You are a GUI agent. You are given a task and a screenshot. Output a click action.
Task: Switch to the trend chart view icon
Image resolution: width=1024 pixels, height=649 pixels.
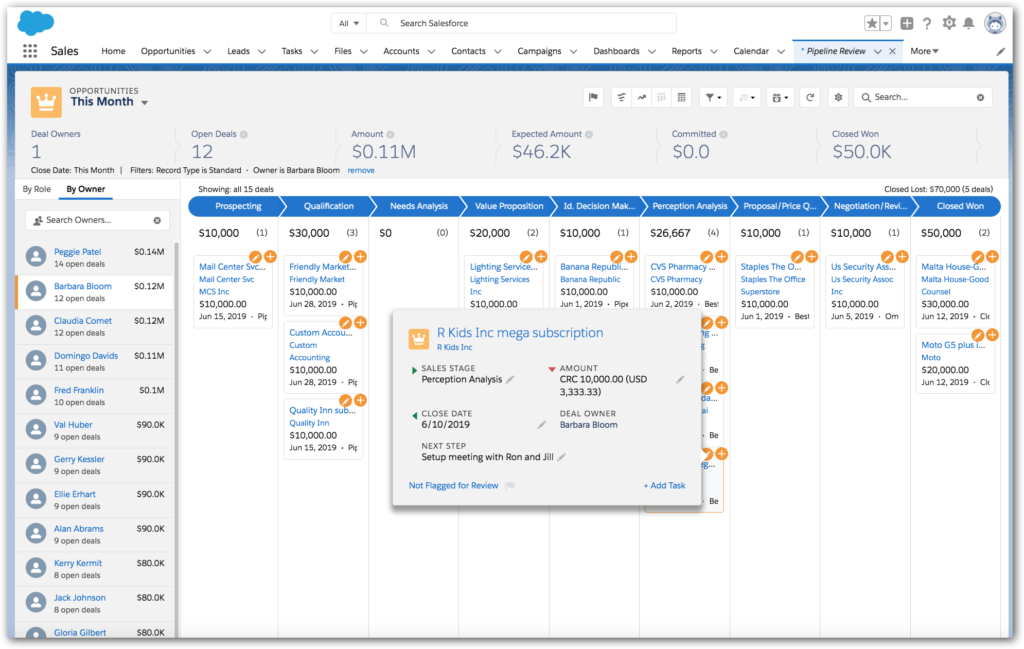point(642,97)
